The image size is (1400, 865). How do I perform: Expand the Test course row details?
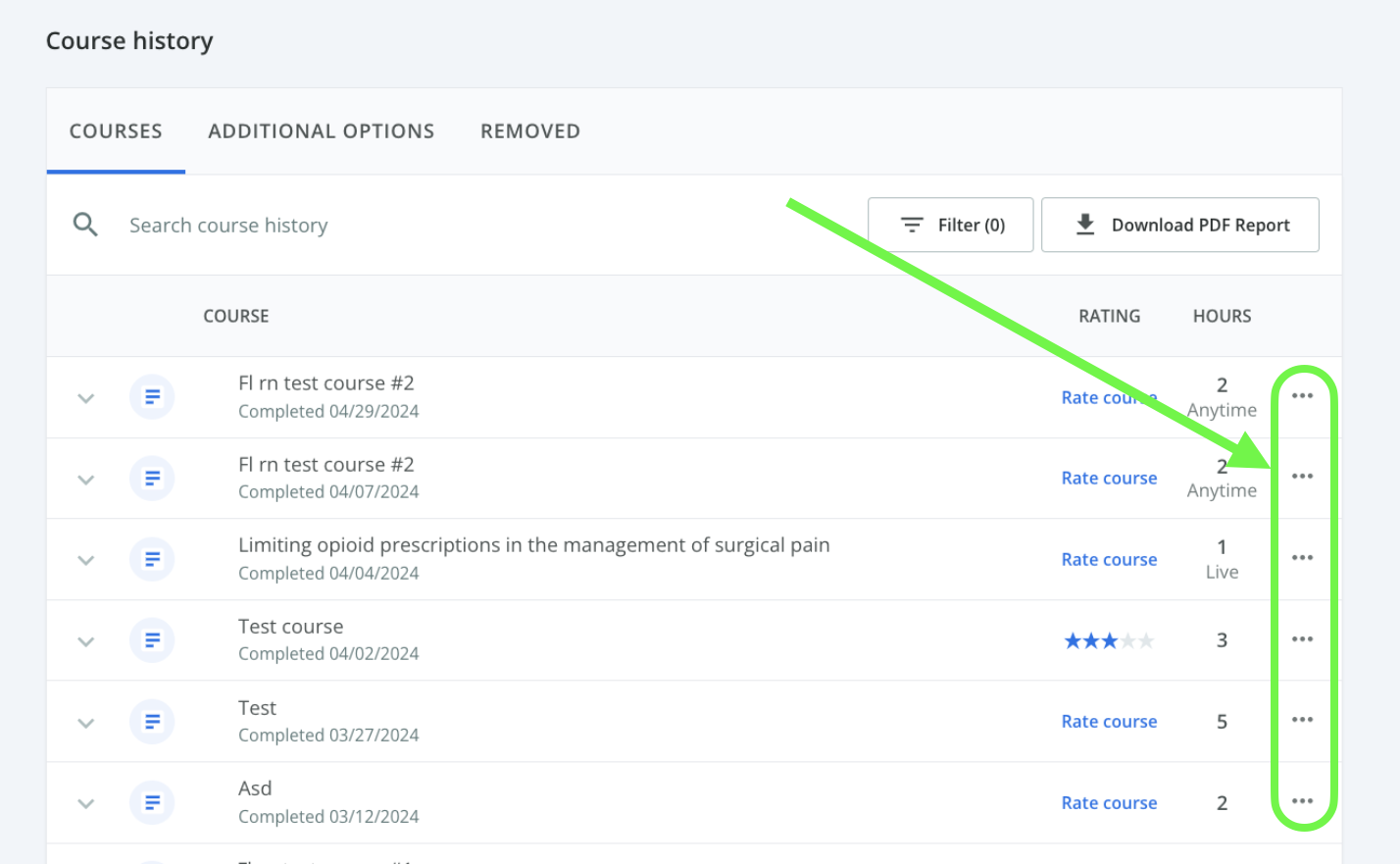click(x=86, y=641)
